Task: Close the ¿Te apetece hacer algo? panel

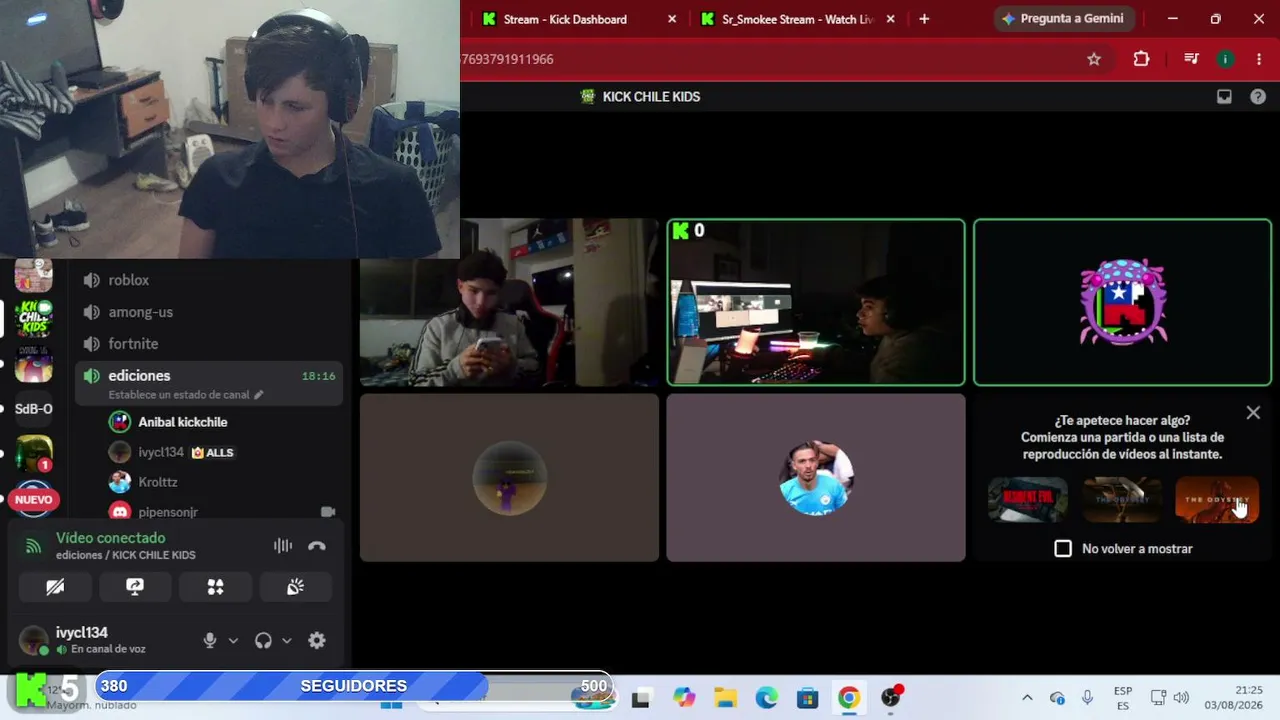Action: click(1253, 412)
